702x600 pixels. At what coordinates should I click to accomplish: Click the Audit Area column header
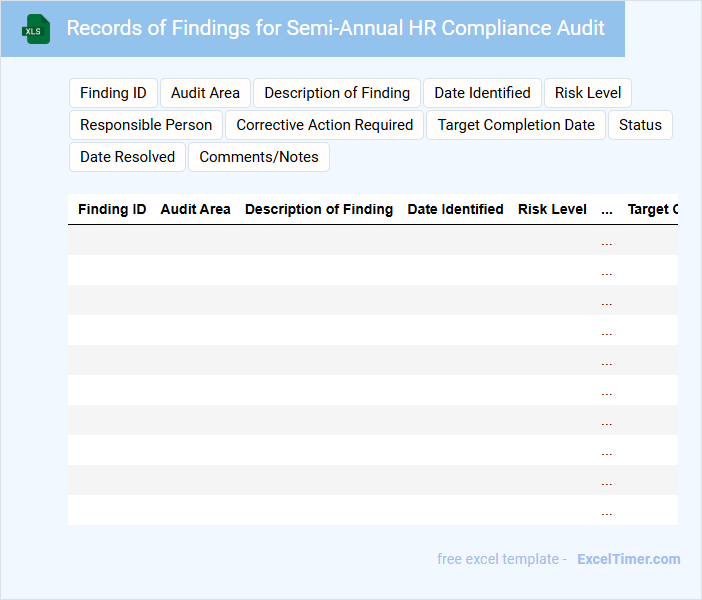pos(195,209)
